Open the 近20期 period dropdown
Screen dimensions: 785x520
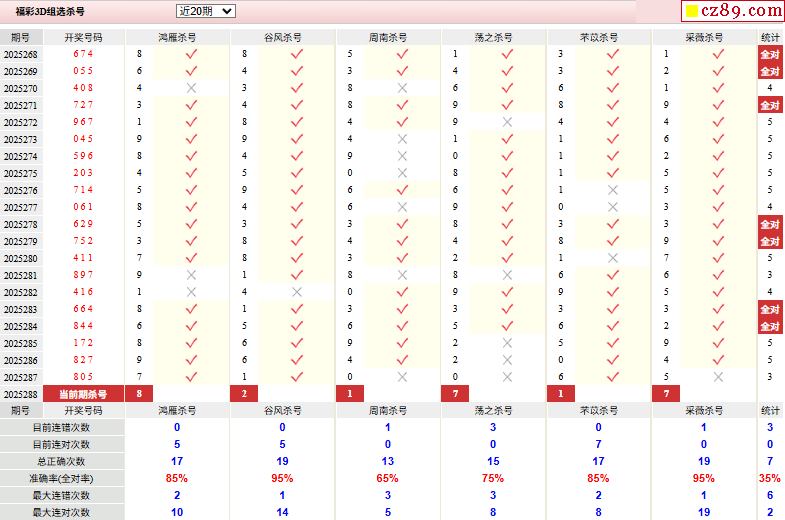click(x=205, y=11)
